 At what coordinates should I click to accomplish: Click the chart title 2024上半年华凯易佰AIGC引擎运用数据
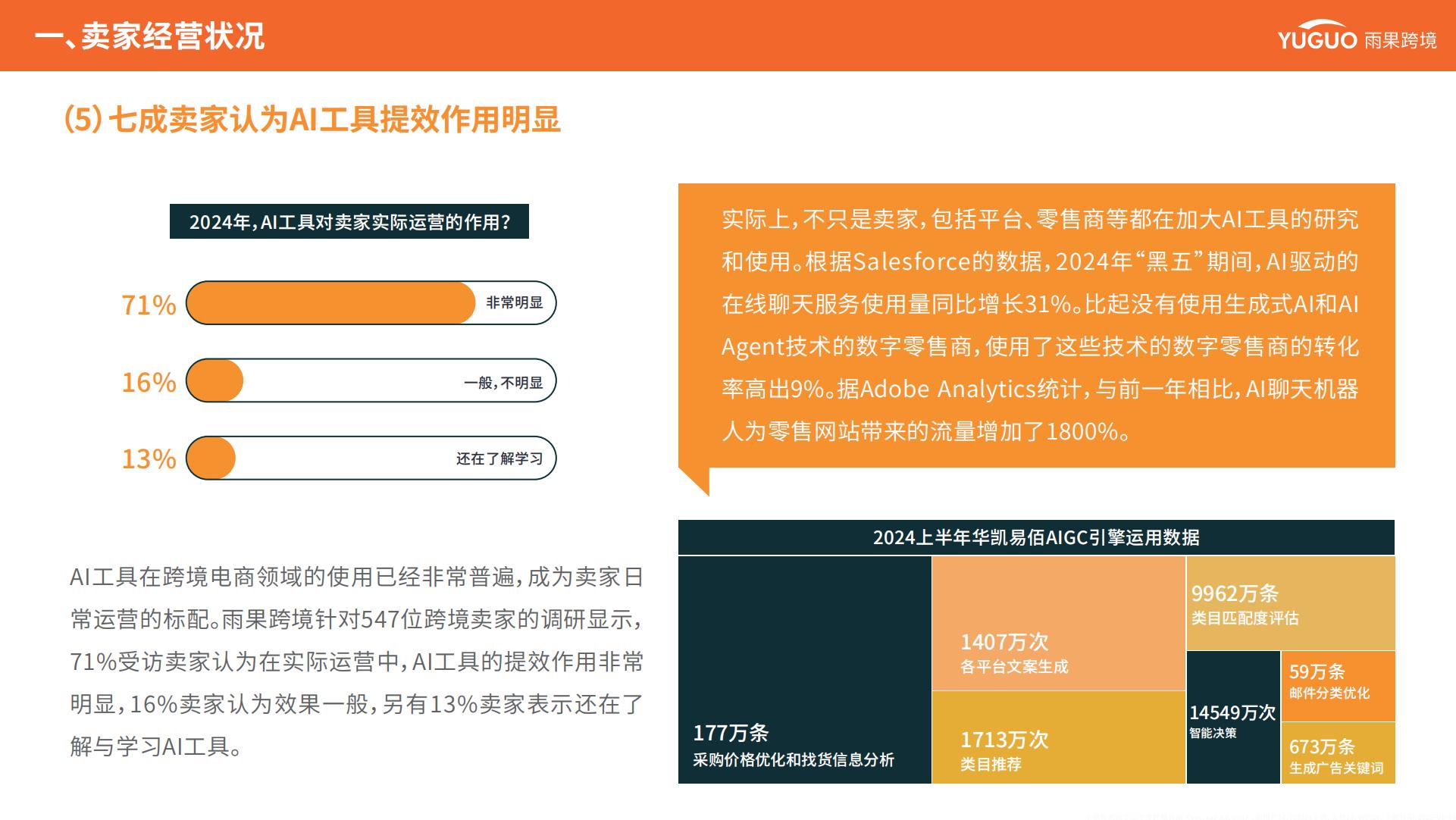(x=1036, y=537)
